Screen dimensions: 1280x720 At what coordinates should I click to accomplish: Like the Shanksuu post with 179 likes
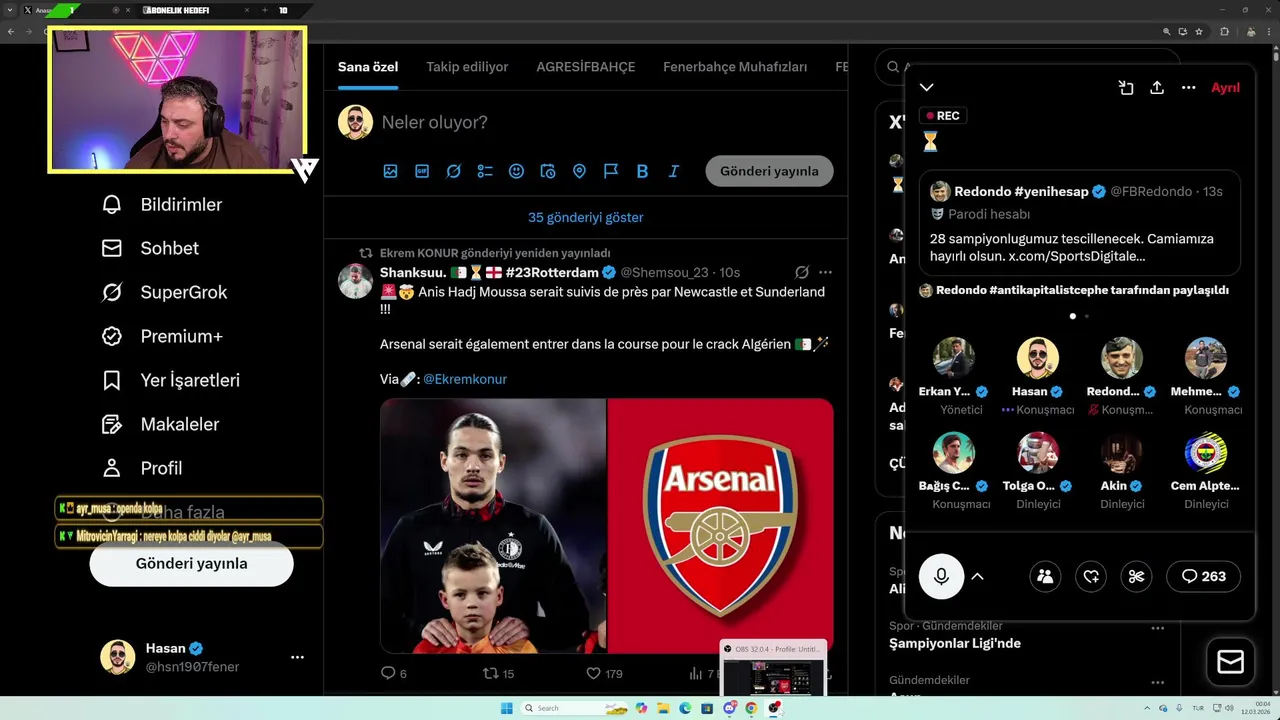point(604,673)
